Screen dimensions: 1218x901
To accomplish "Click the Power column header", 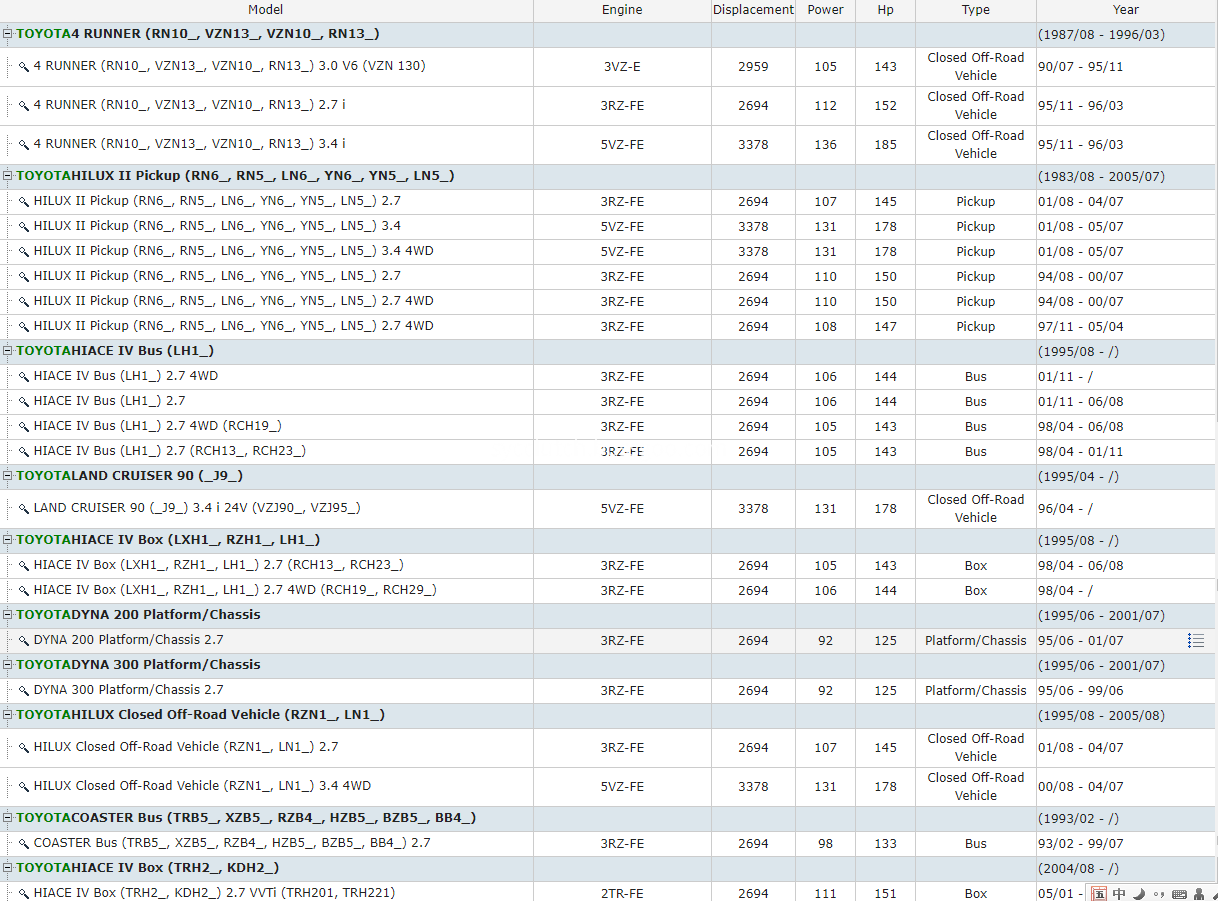I will pyautogui.click(x=825, y=10).
